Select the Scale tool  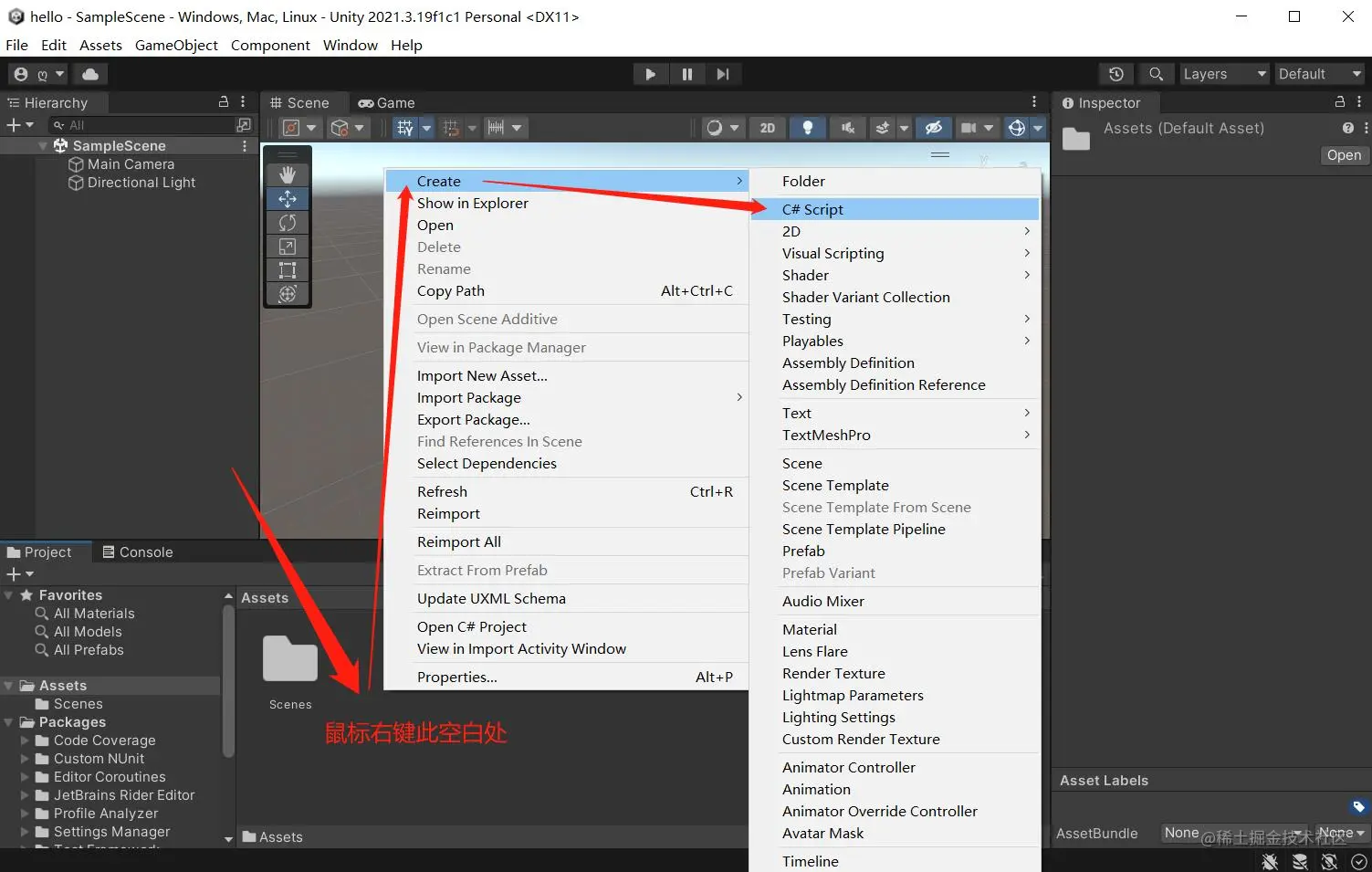click(x=288, y=247)
